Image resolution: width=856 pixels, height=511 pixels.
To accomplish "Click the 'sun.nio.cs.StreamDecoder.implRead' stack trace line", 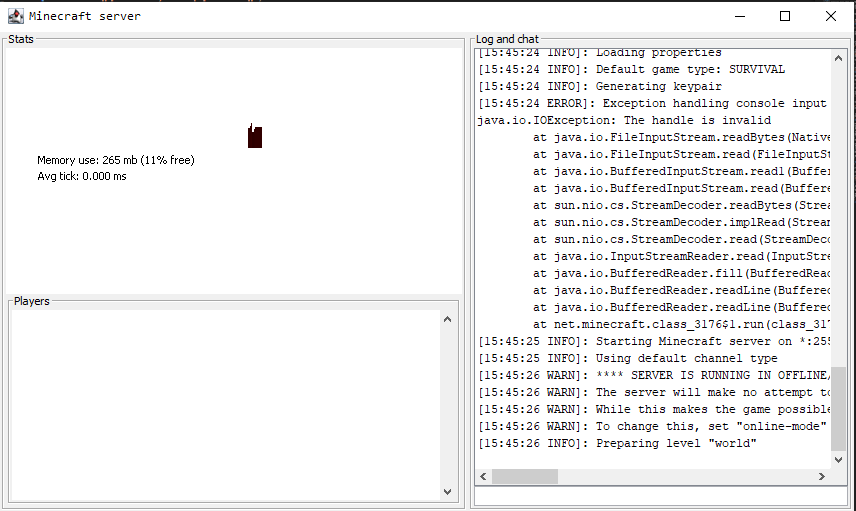I will click(682, 222).
